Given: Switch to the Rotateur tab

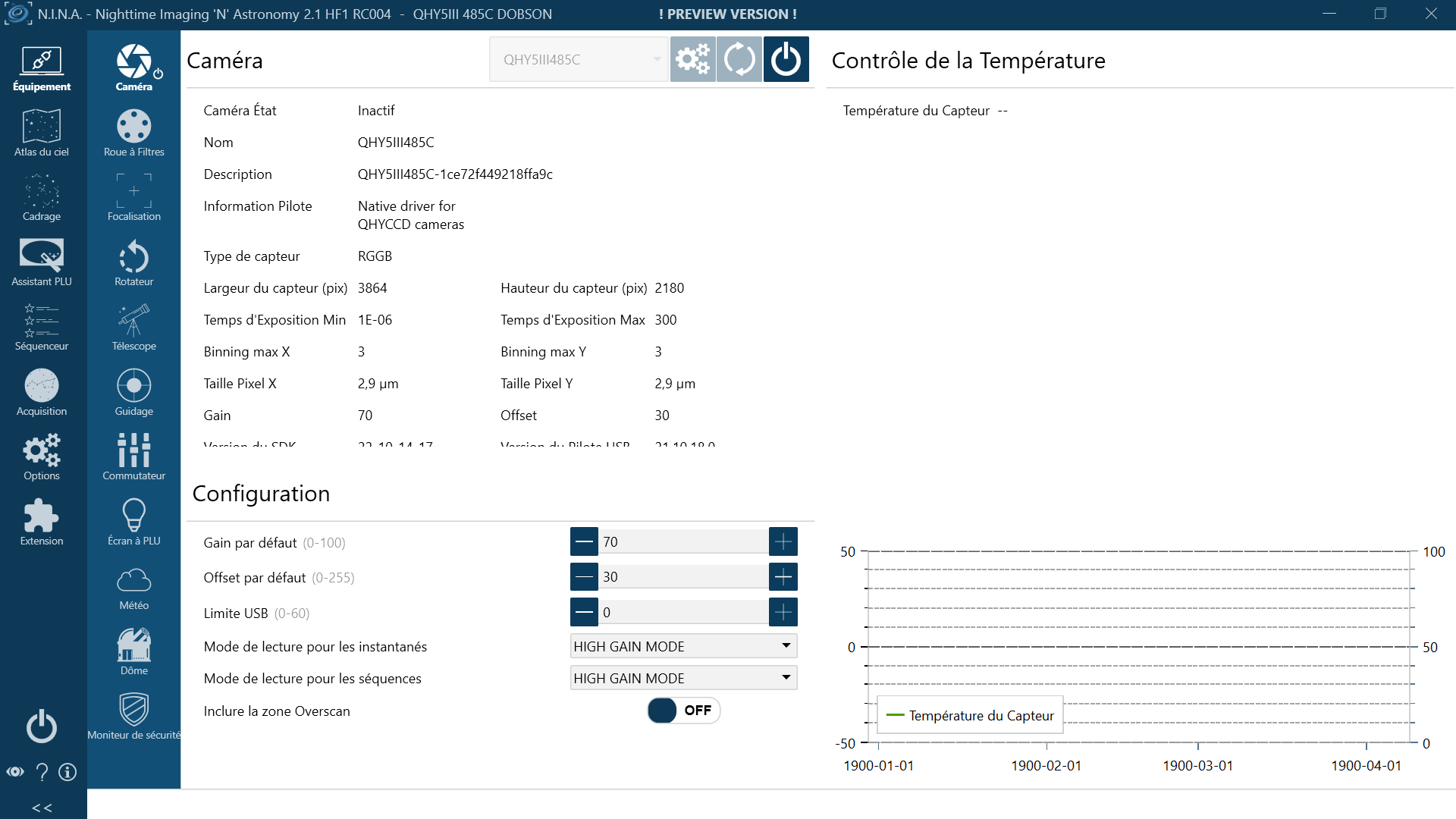Looking at the screenshot, I should (x=134, y=262).
